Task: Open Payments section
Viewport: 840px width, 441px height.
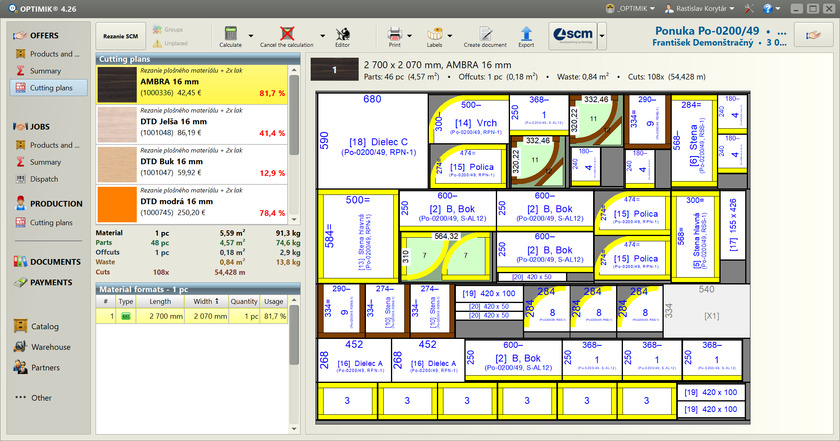Action: 43,282
